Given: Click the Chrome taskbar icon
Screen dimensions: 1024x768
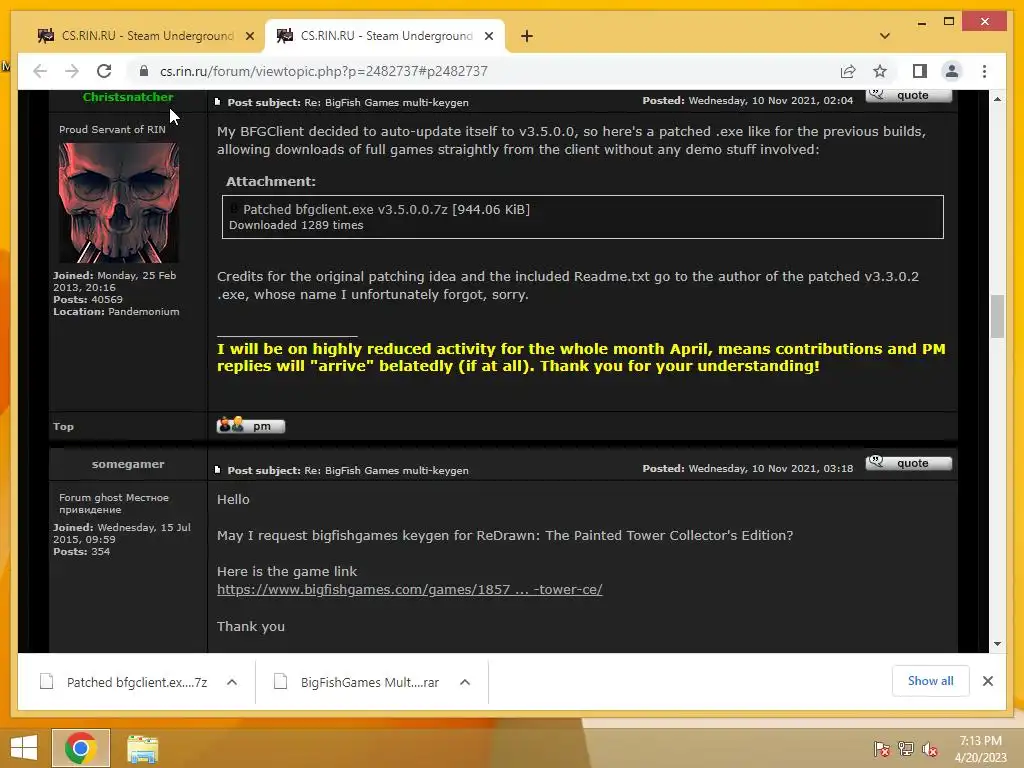Looking at the screenshot, I should [81, 748].
